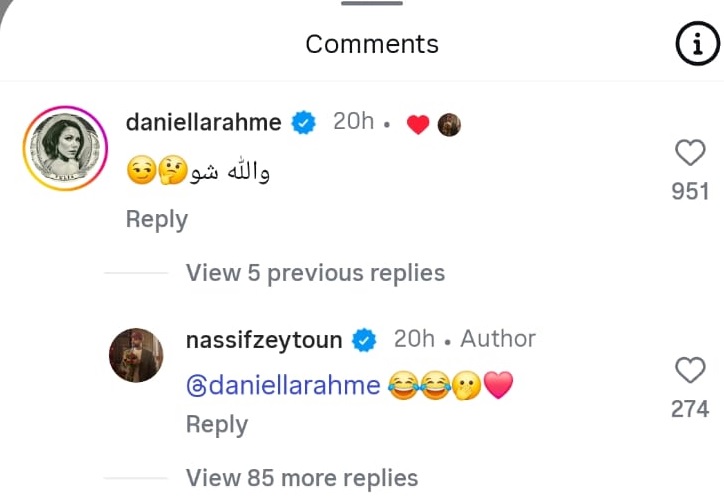Open the @daniellarahme mention in the reply

pos(284,385)
